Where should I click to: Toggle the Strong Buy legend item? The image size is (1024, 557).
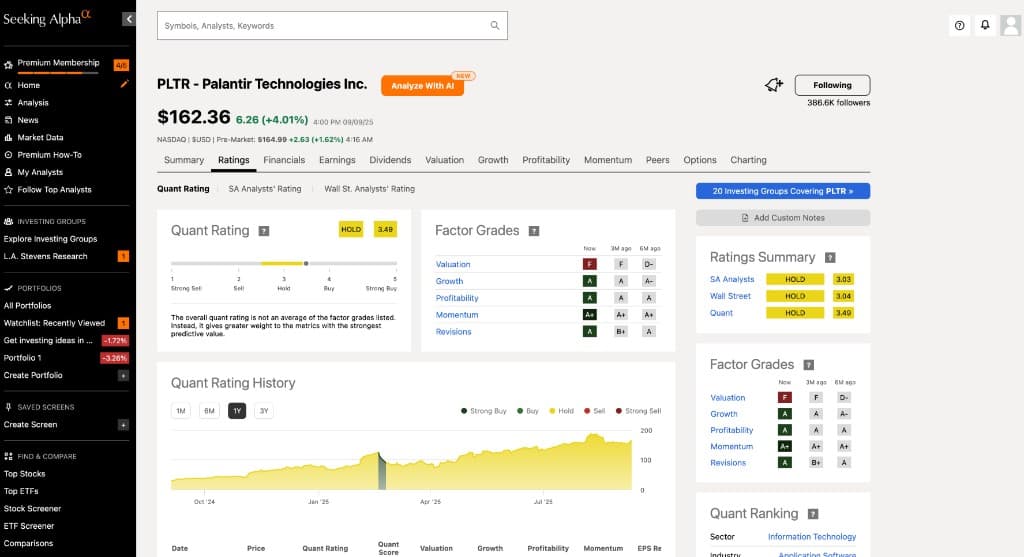[483, 411]
